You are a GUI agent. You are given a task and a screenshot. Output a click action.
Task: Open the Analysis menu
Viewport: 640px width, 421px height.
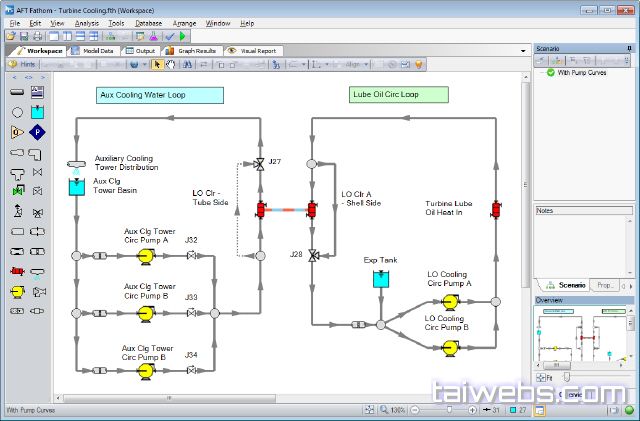[x=87, y=22]
